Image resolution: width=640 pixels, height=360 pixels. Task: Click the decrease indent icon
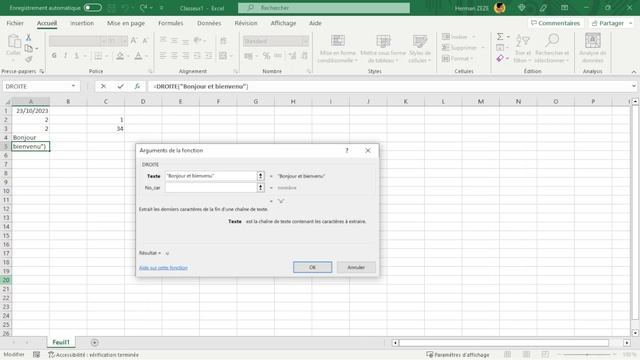(x=197, y=56)
